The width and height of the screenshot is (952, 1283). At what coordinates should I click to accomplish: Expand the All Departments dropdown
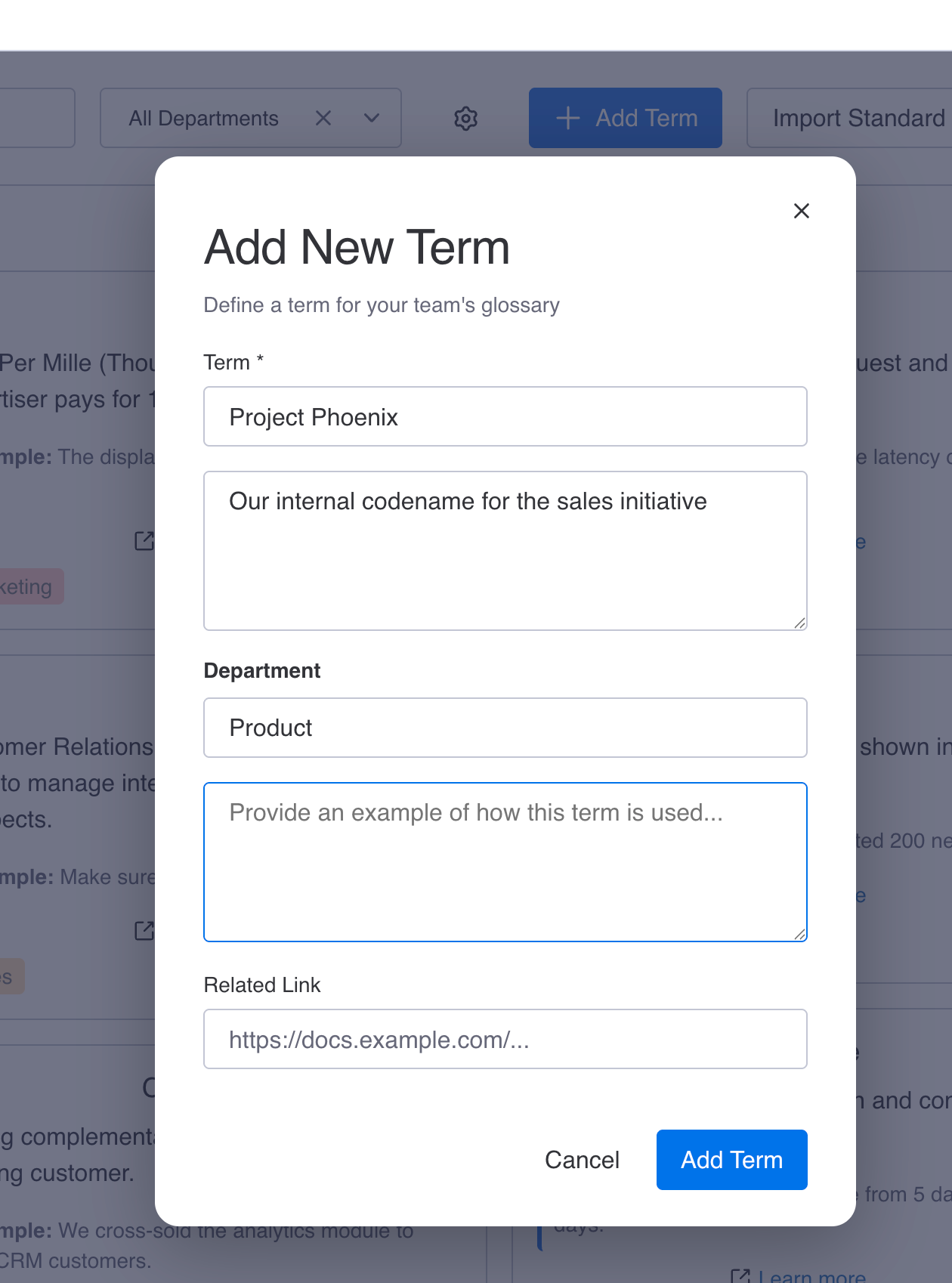(x=371, y=118)
